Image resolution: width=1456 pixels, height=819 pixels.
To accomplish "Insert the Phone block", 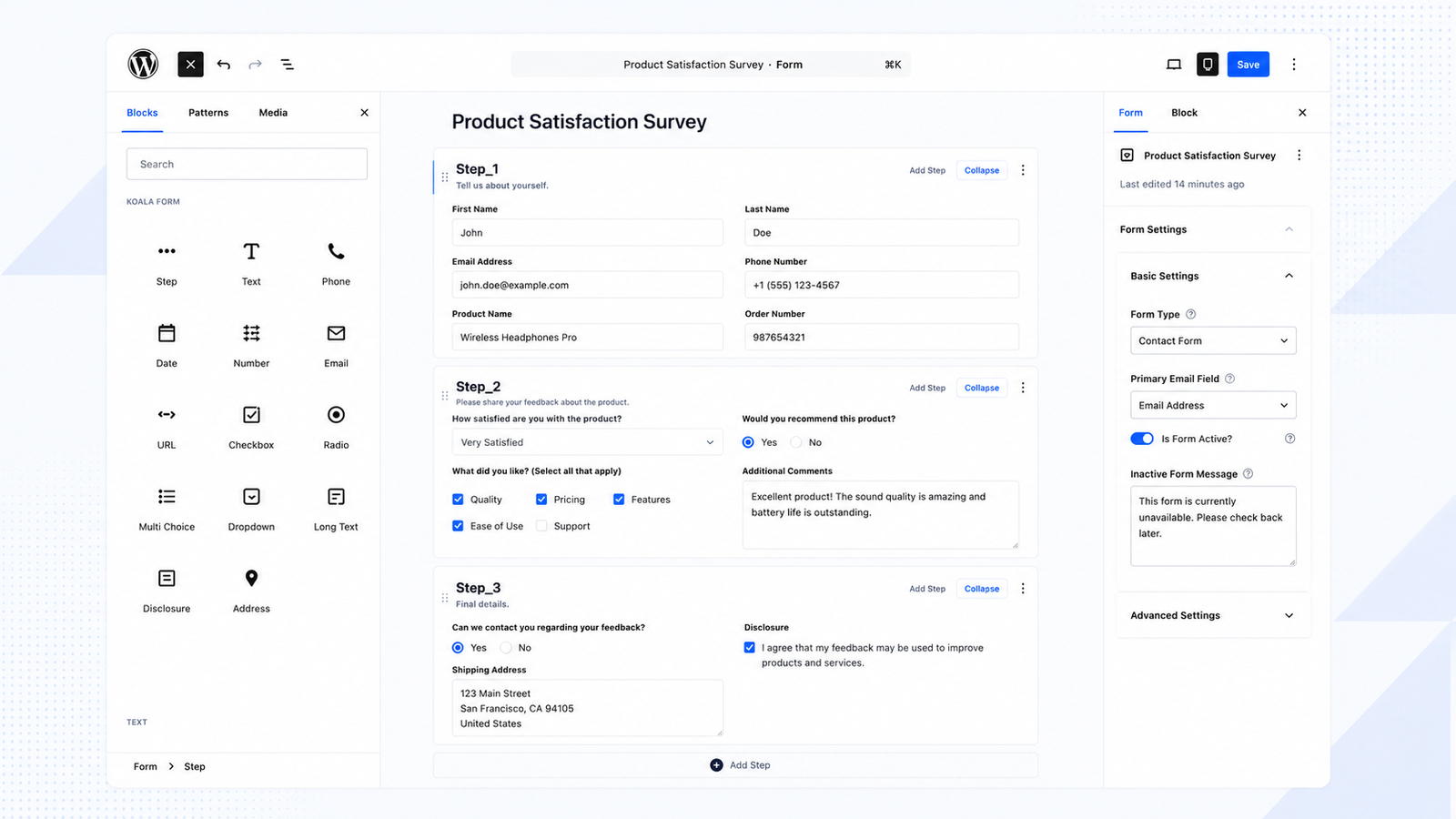I will pyautogui.click(x=336, y=263).
